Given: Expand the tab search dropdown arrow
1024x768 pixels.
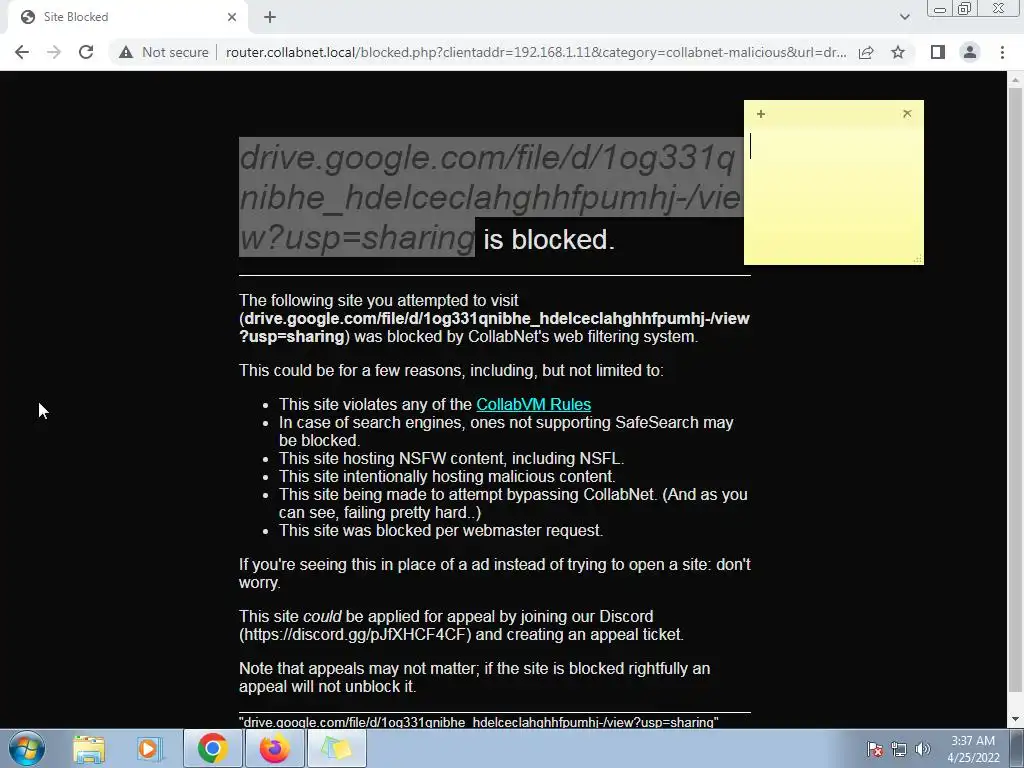Looking at the screenshot, I should 904,17.
